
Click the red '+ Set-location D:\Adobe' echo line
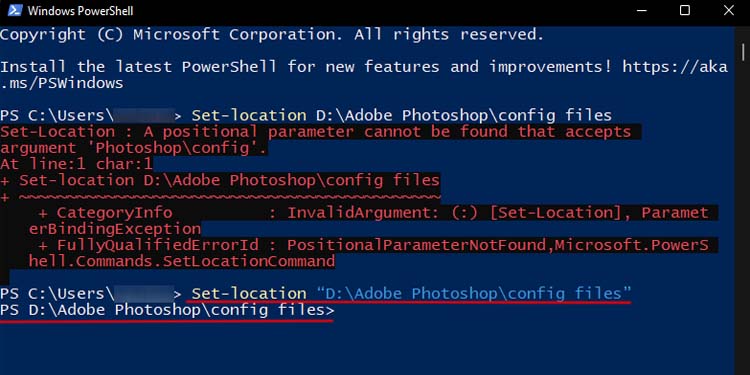(x=220, y=180)
